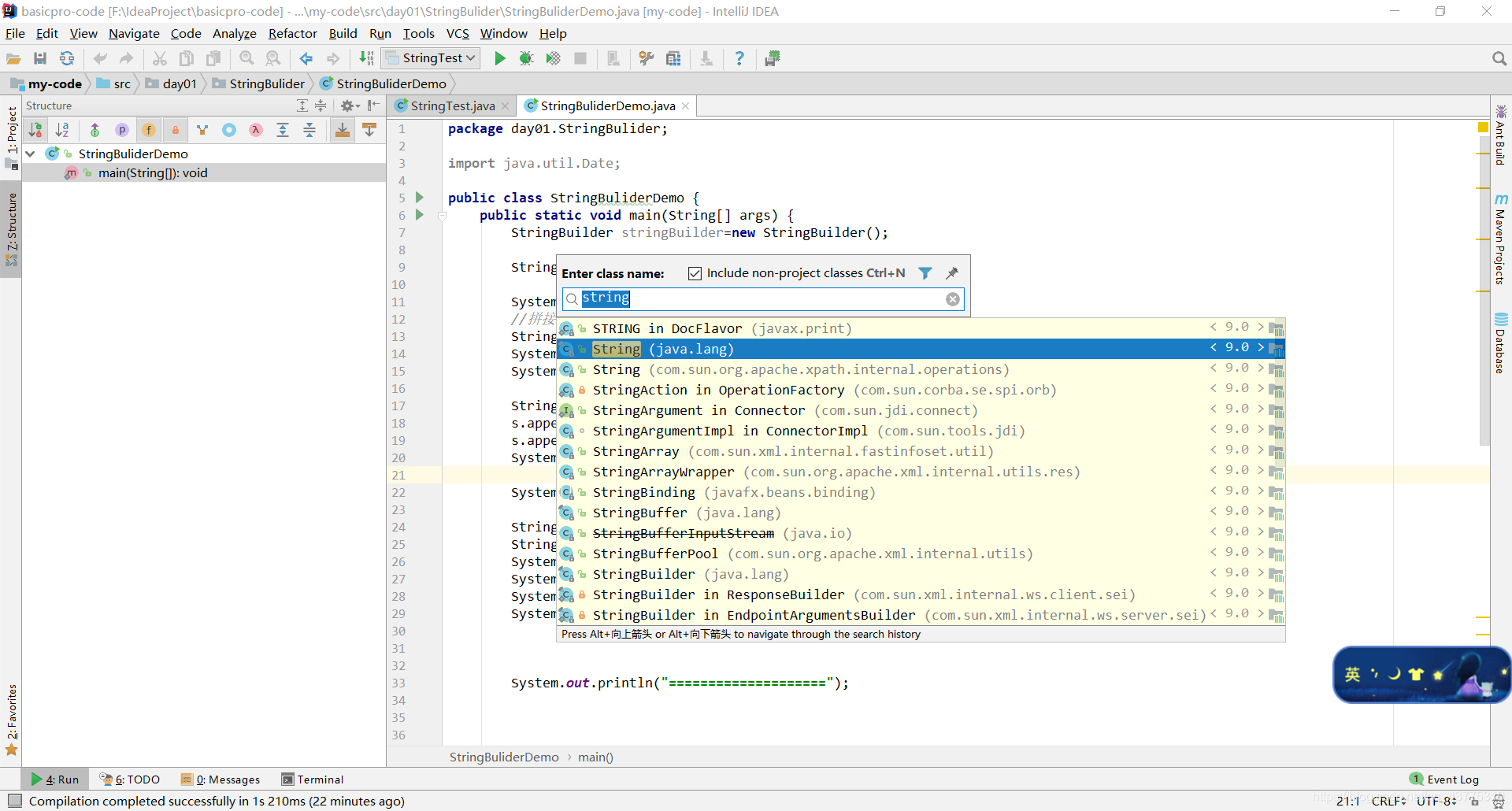Open Replace using the toolbar icon

coord(273,59)
